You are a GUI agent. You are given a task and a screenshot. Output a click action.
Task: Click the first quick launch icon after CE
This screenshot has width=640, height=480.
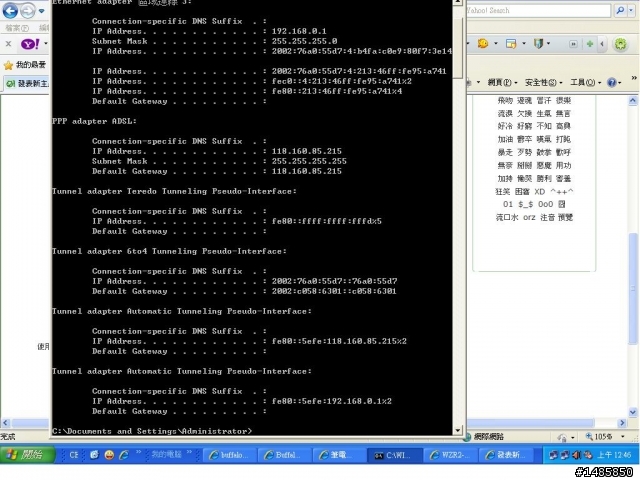click(94, 455)
